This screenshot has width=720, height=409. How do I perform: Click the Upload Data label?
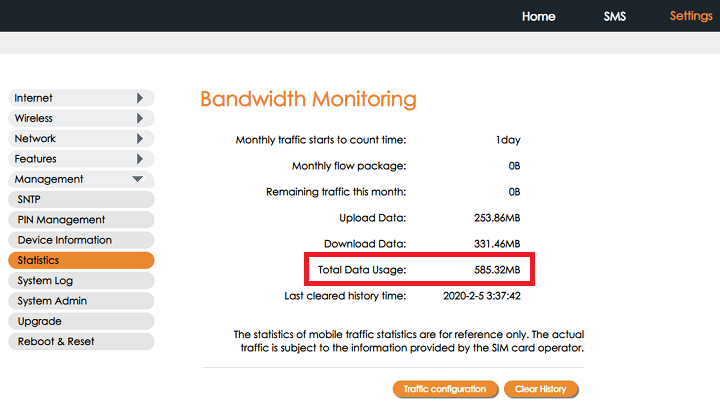[372, 218]
